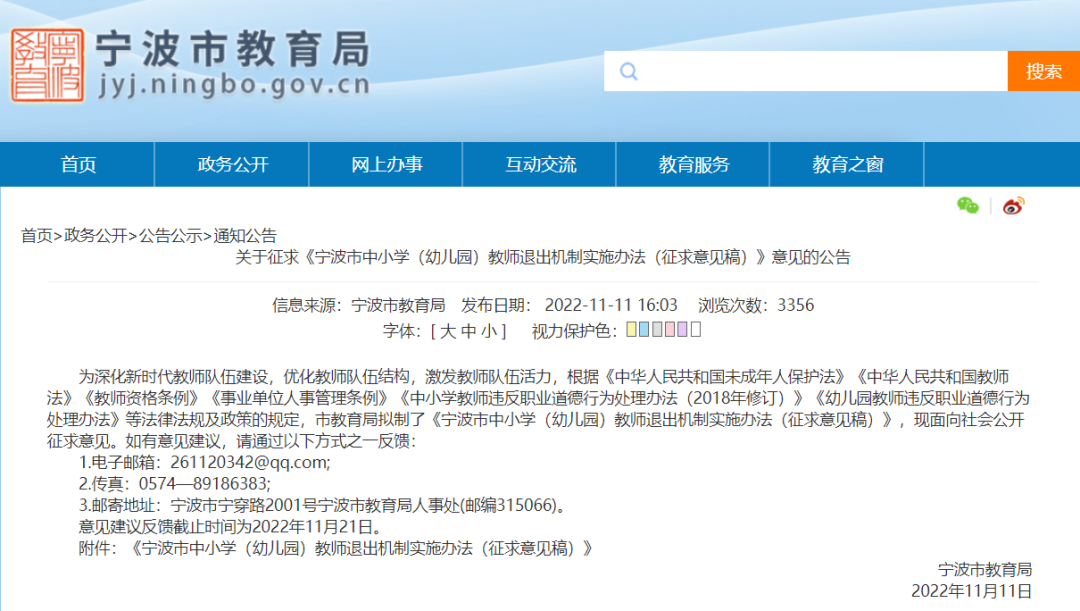Set font size to 中
1080x611 pixels.
[x=469, y=331]
